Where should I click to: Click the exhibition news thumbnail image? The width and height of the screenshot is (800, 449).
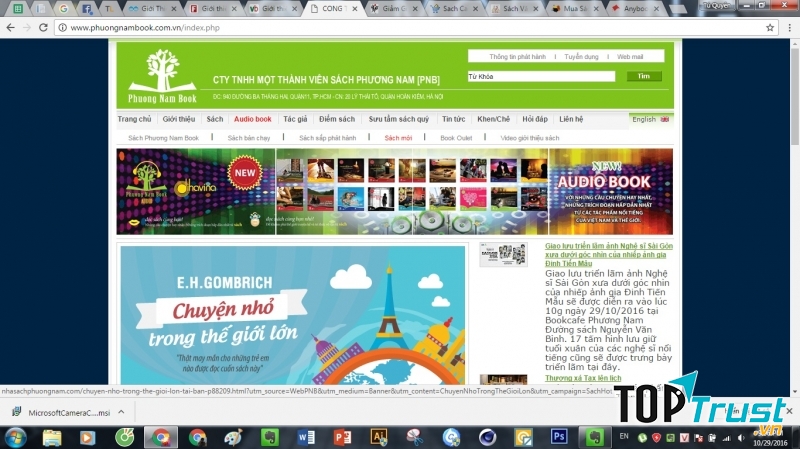[503, 254]
